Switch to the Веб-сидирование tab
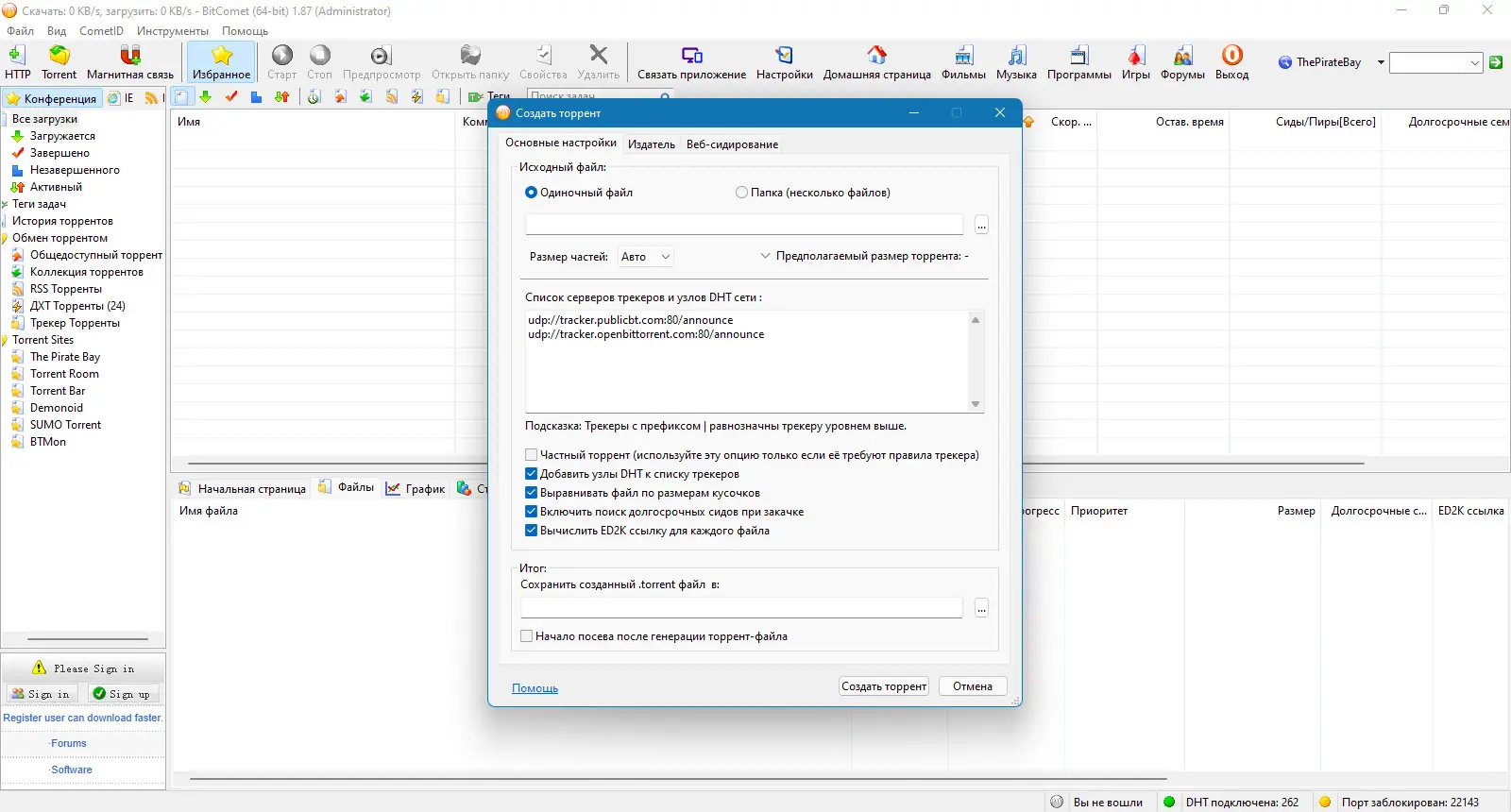Viewport: 1511px width, 812px height. (732, 144)
